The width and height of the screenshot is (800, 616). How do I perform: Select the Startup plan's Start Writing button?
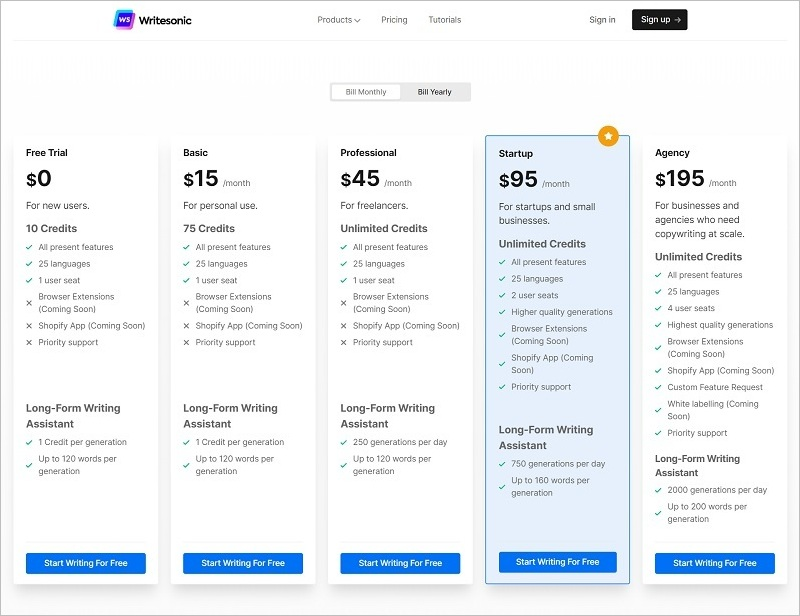click(557, 562)
